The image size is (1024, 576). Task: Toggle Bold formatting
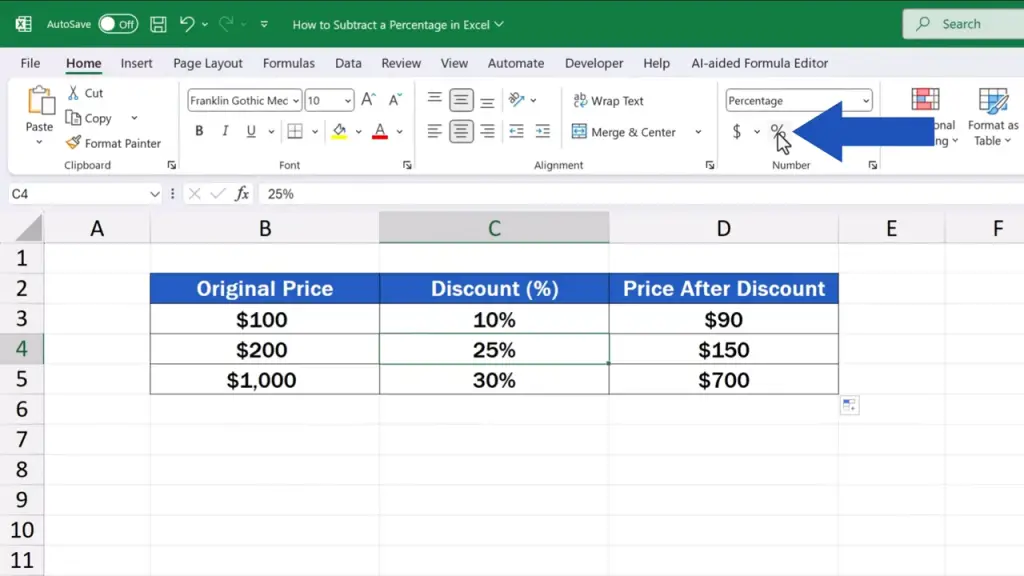coord(199,131)
